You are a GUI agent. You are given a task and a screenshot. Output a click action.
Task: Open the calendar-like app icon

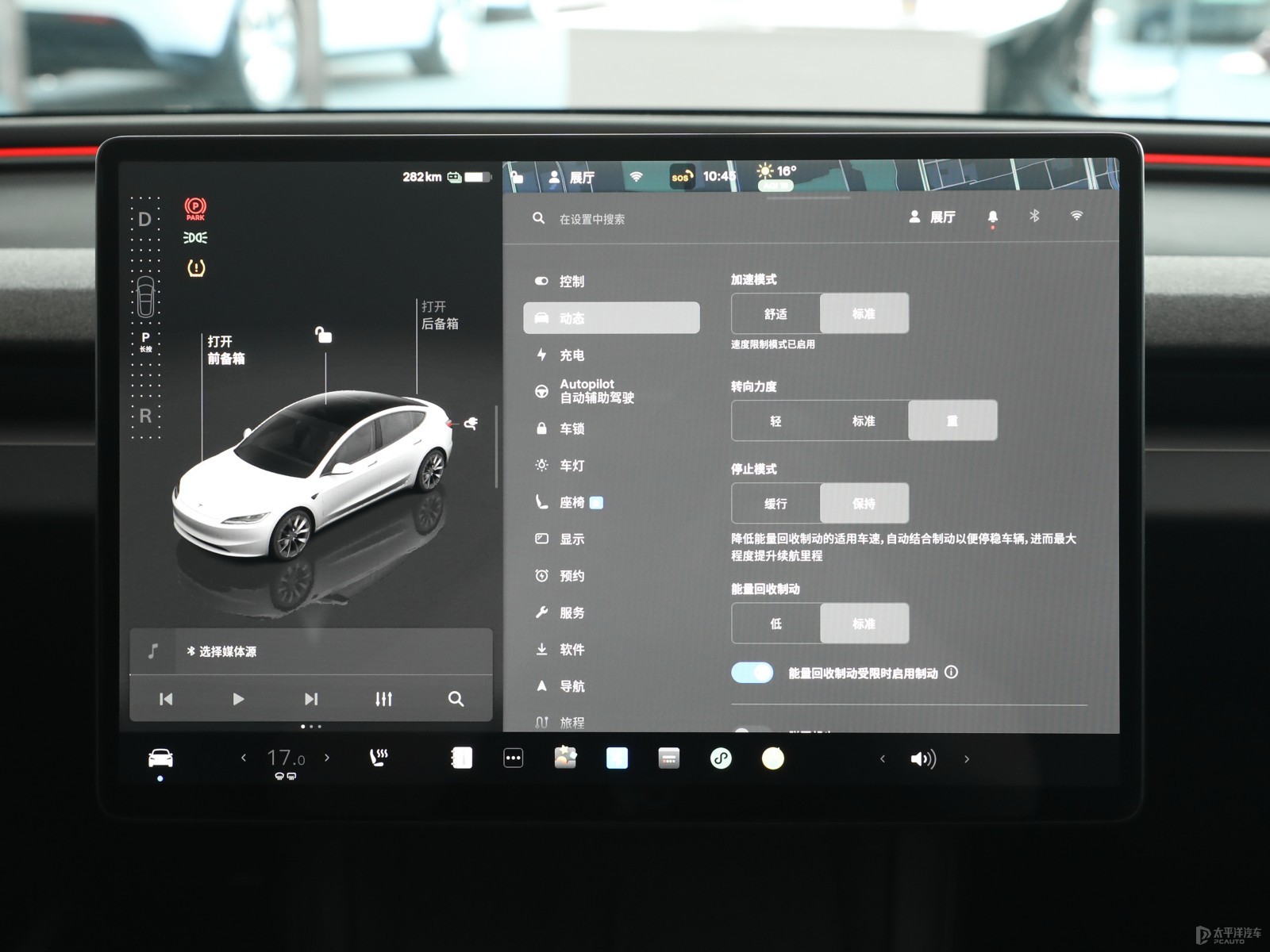(669, 758)
